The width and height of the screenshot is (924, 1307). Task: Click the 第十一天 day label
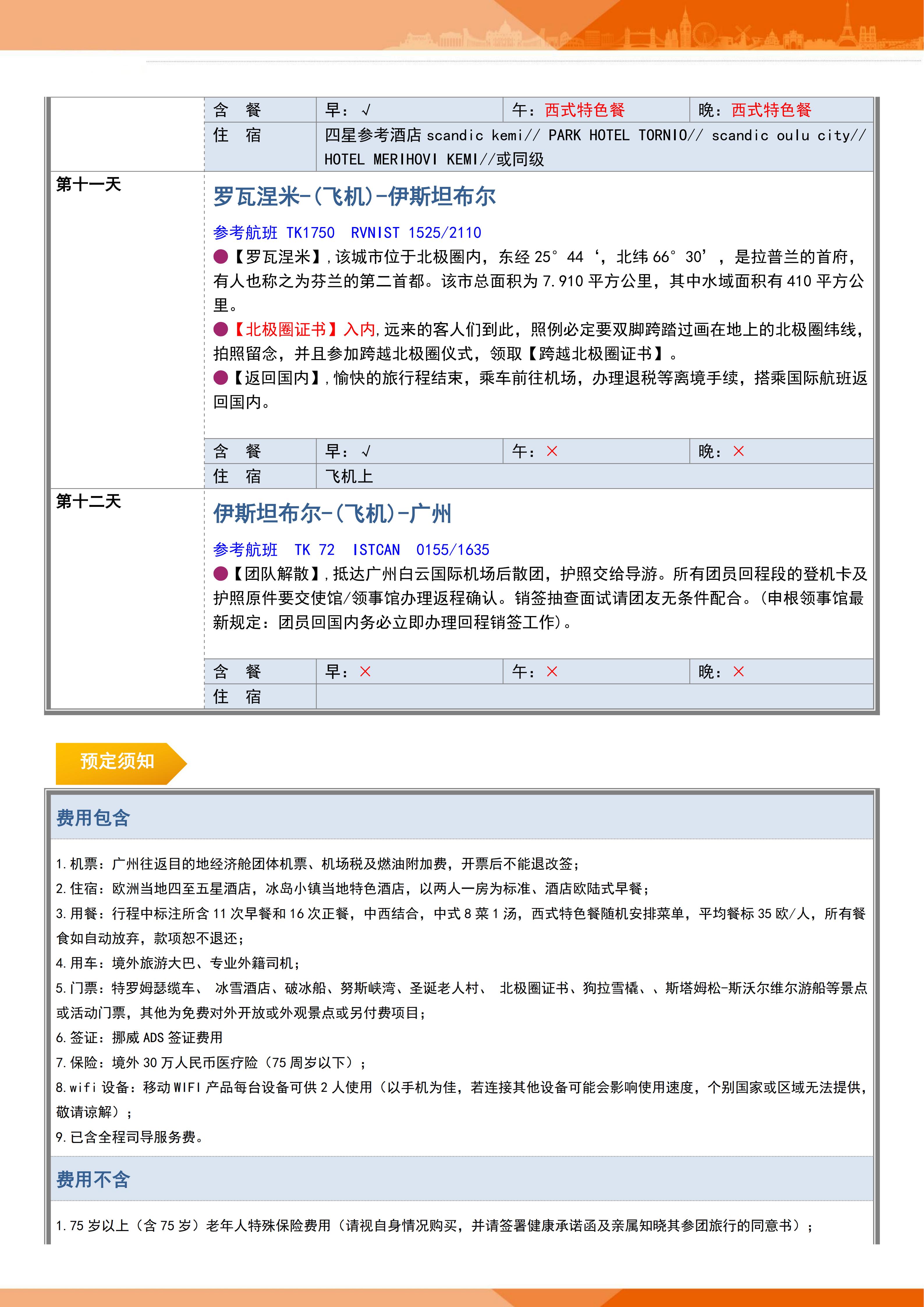coord(88,185)
